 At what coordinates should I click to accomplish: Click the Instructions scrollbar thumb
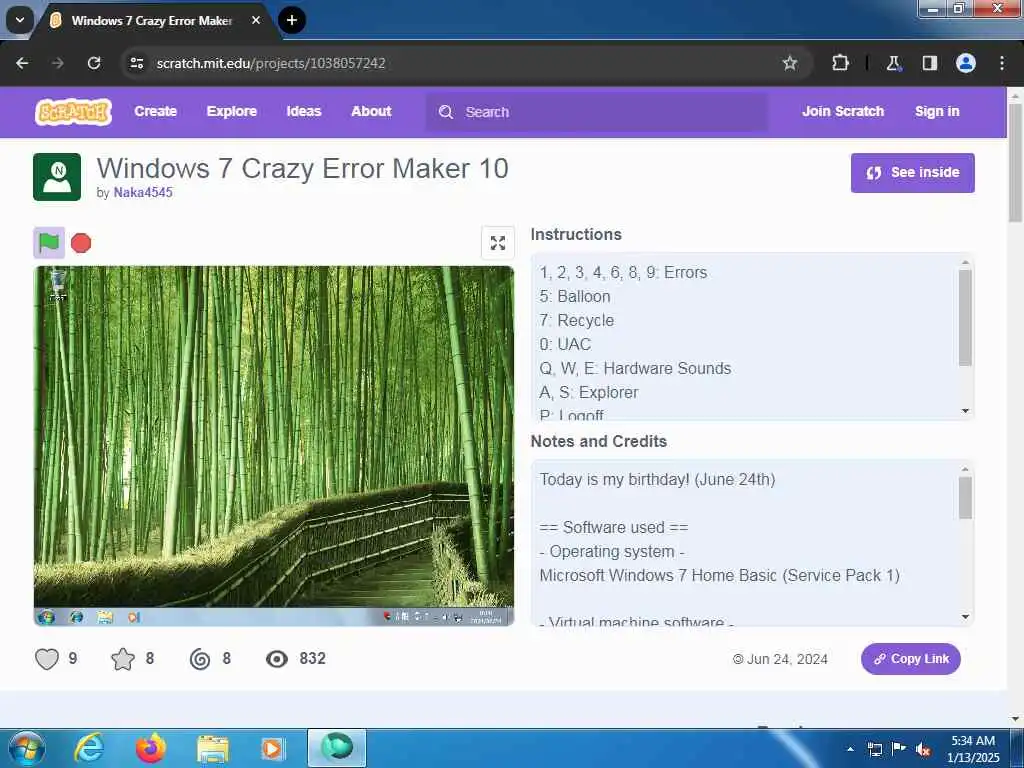click(965, 317)
